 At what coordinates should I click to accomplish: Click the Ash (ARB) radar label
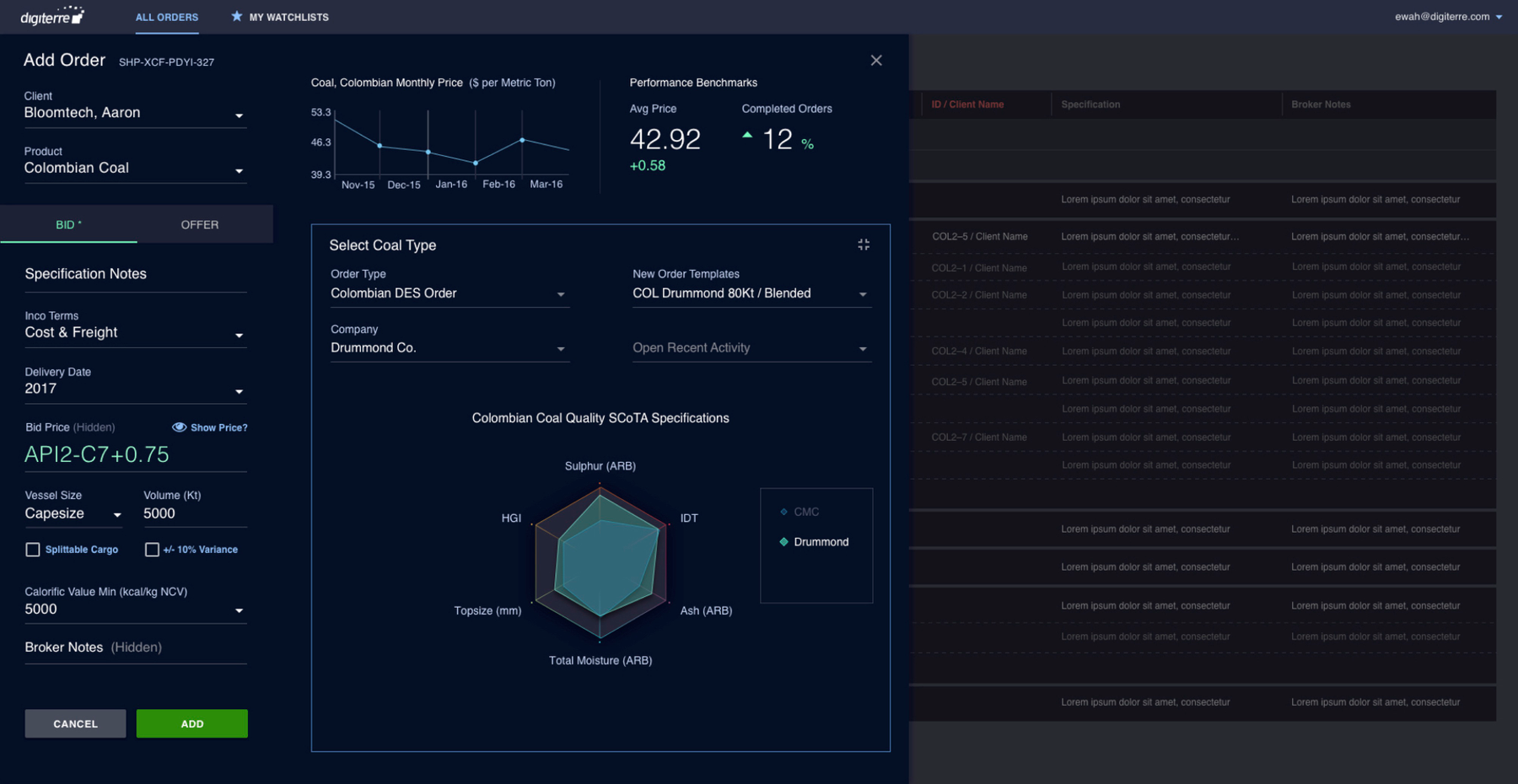[706, 610]
